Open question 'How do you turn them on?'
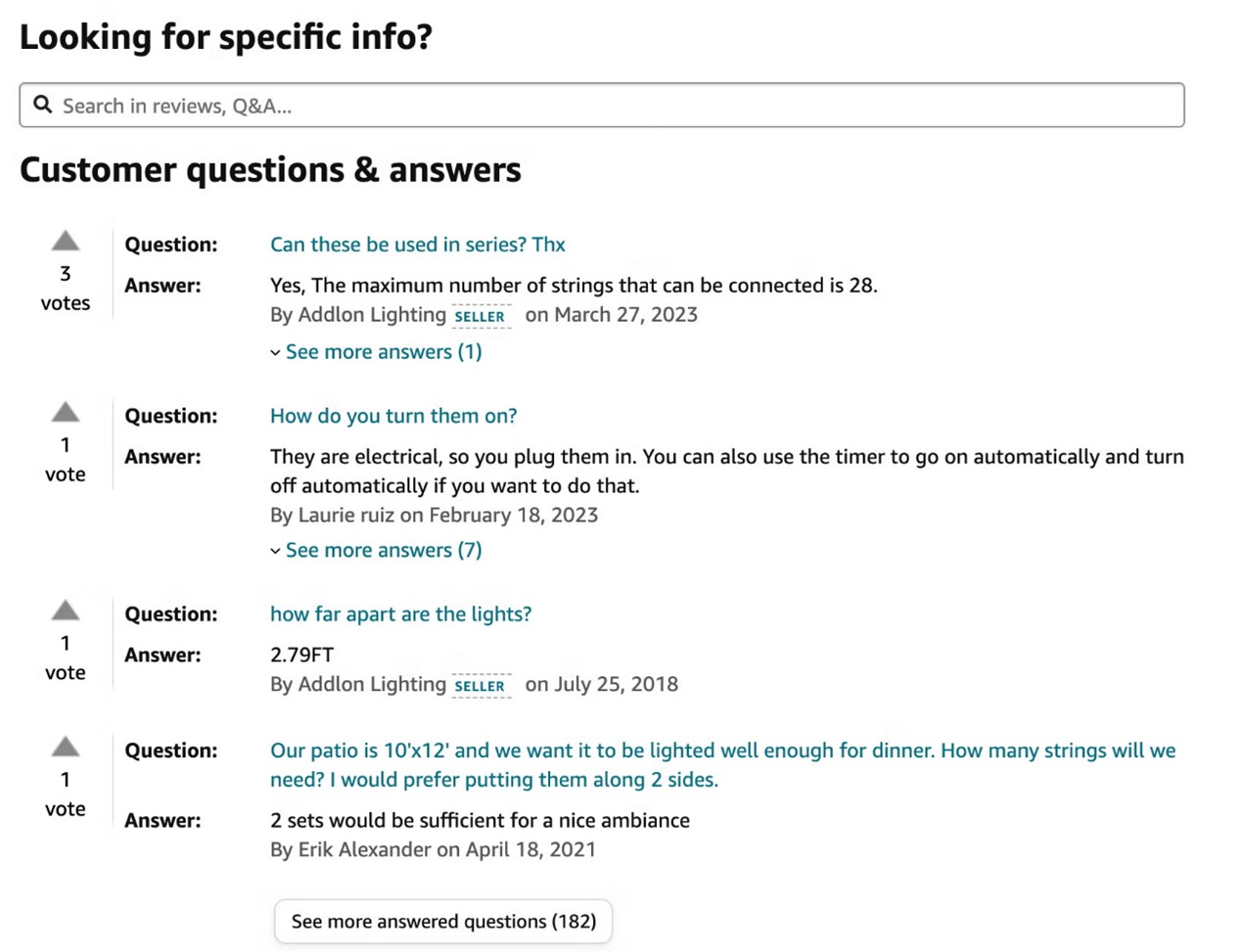Image resolution: width=1242 pixels, height=952 pixels. (393, 416)
